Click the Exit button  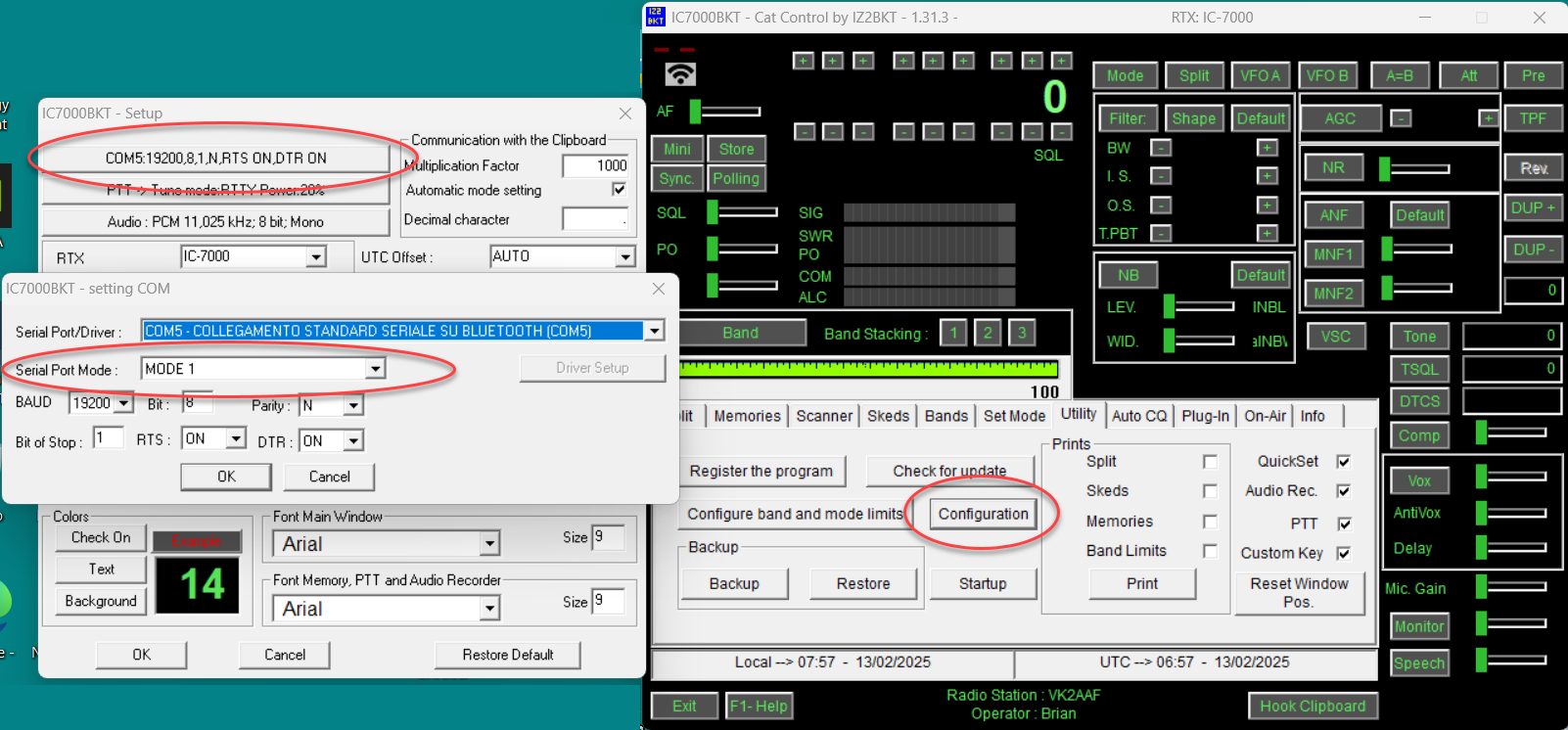click(684, 706)
